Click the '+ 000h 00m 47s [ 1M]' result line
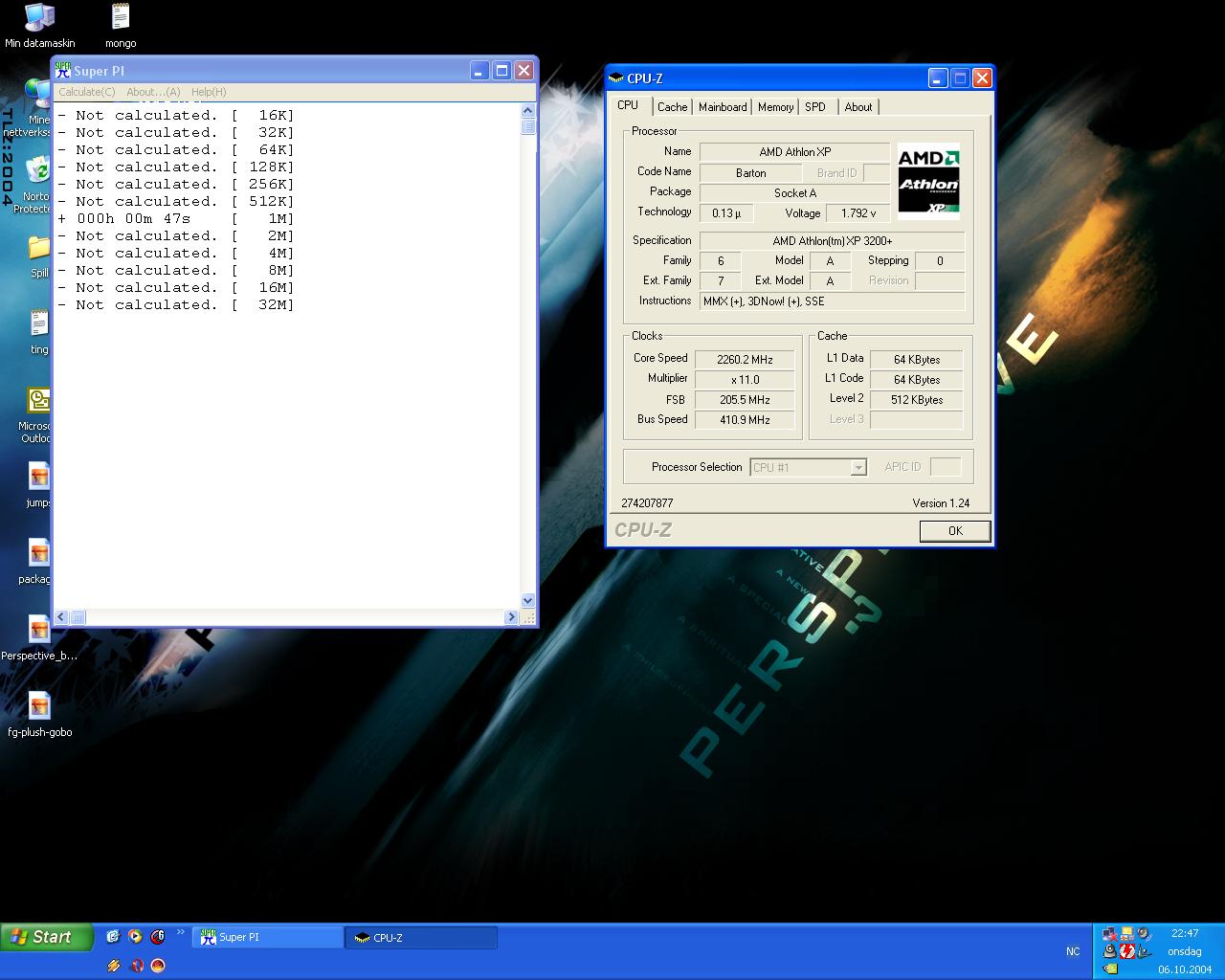 176,218
